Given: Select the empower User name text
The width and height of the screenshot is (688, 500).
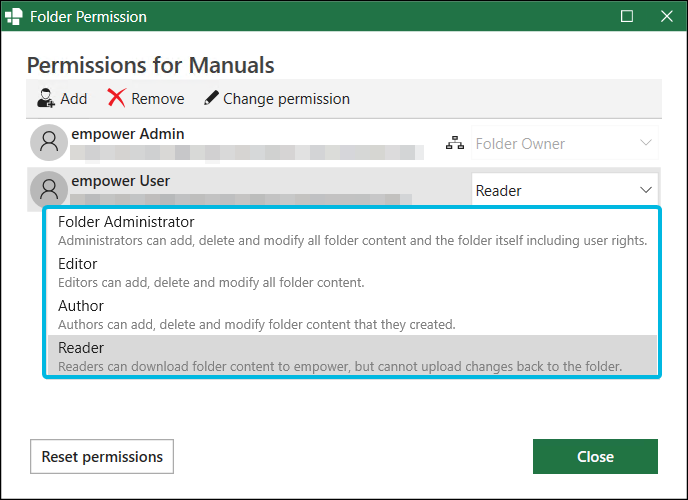Looking at the screenshot, I should tap(120, 181).
